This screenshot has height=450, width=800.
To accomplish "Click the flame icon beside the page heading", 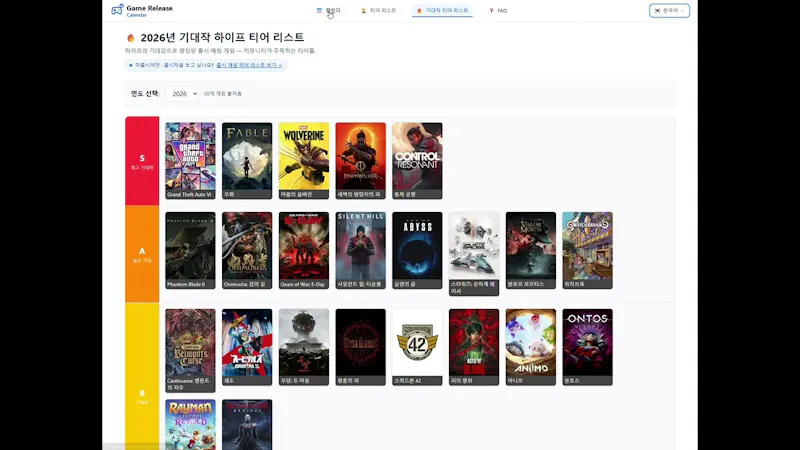I will pos(131,38).
